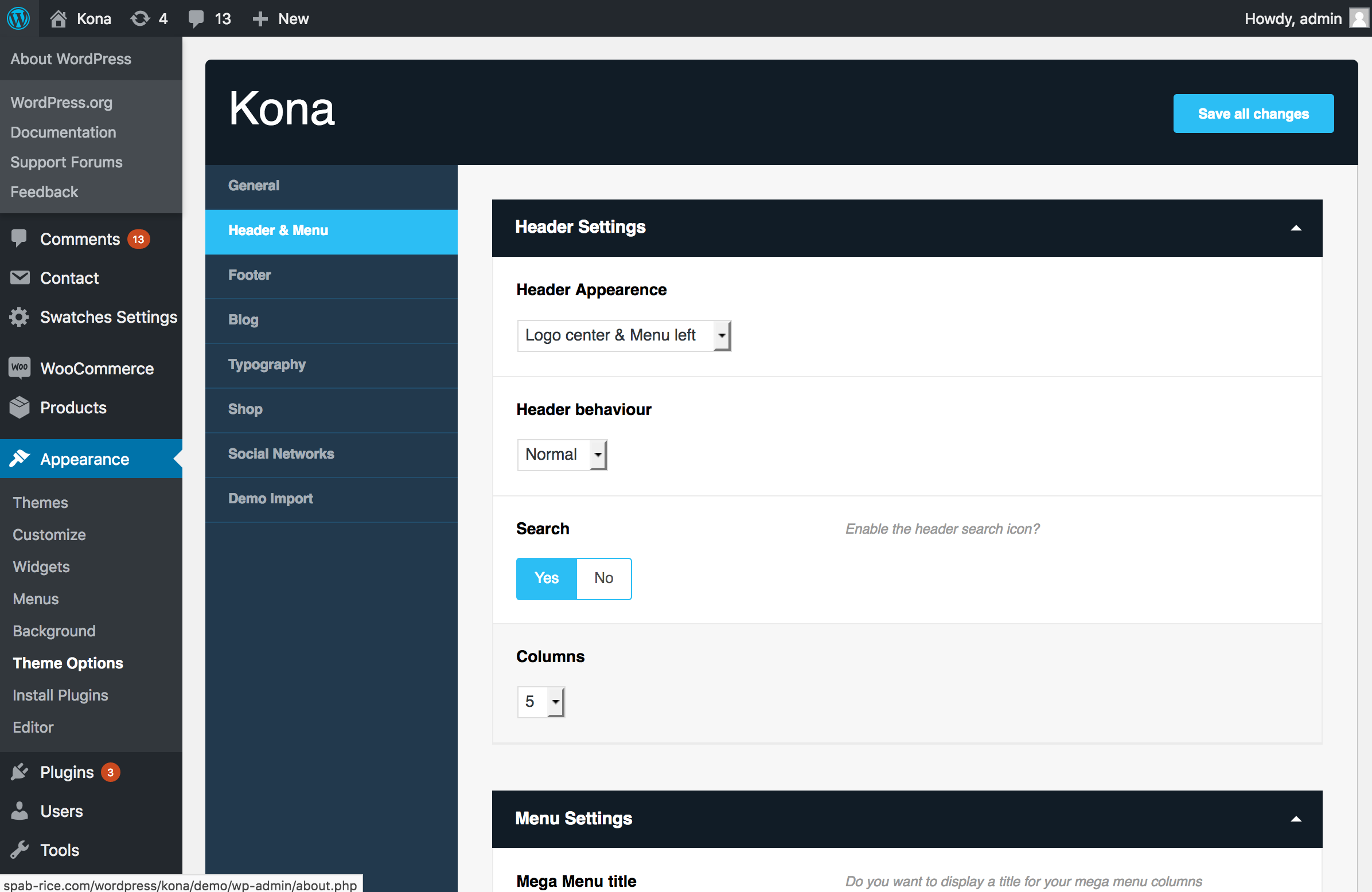The width and height of the screenshot is (1372, 892).
Task: Open Background submenu item
Action: tap(54, 631)
